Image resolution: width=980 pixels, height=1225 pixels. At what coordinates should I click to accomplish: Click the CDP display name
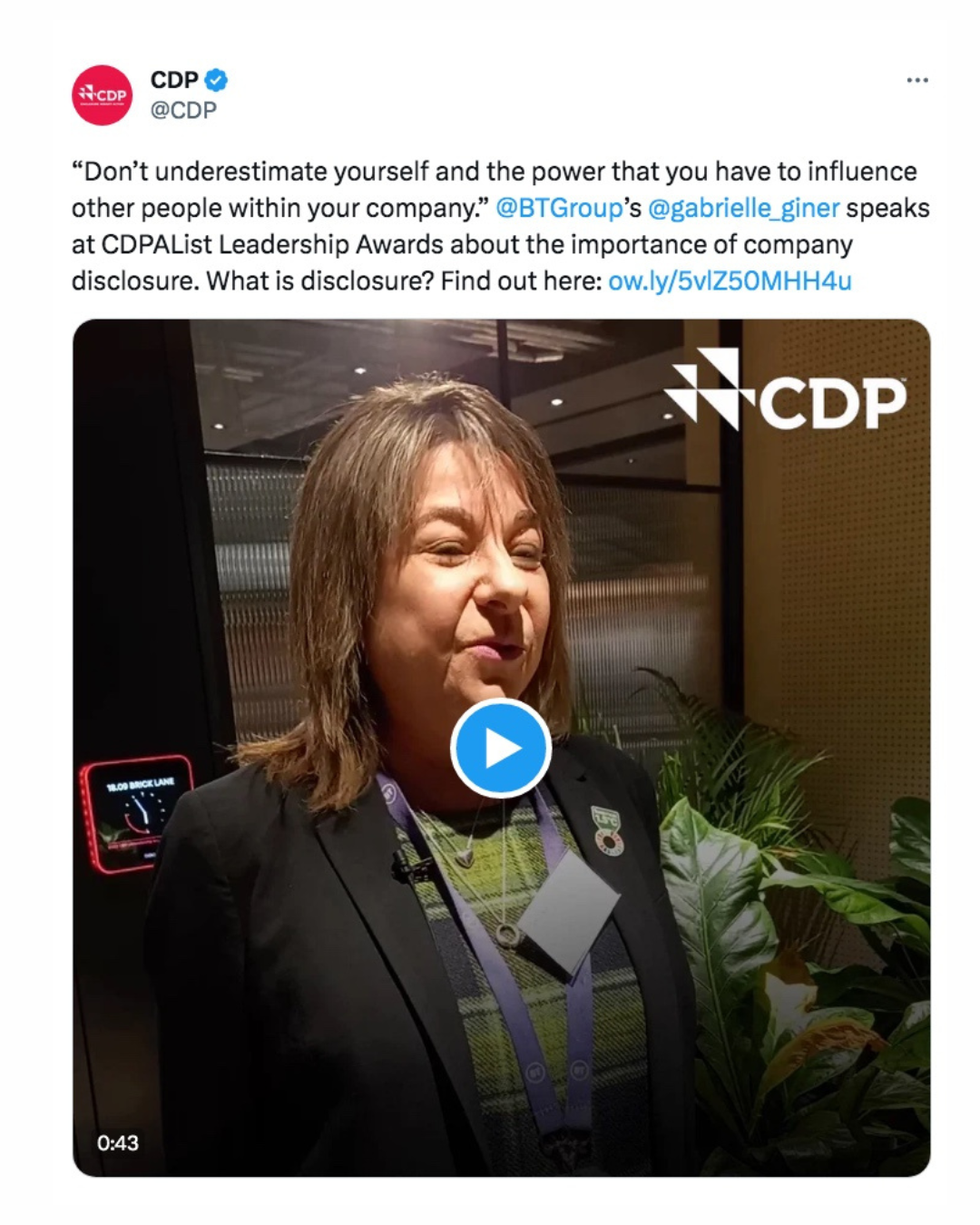click(174, 80)
